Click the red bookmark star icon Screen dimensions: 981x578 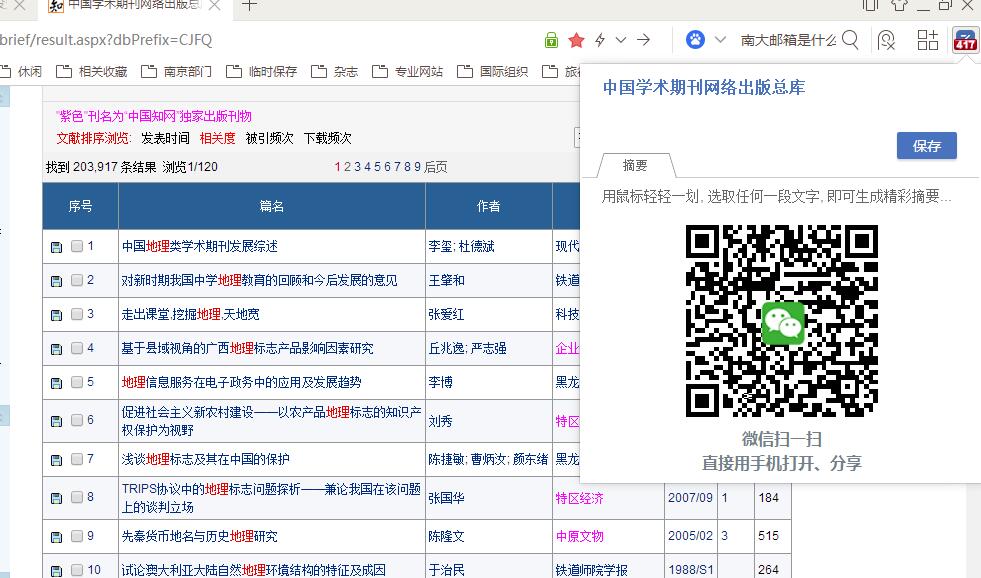point(576,41)
